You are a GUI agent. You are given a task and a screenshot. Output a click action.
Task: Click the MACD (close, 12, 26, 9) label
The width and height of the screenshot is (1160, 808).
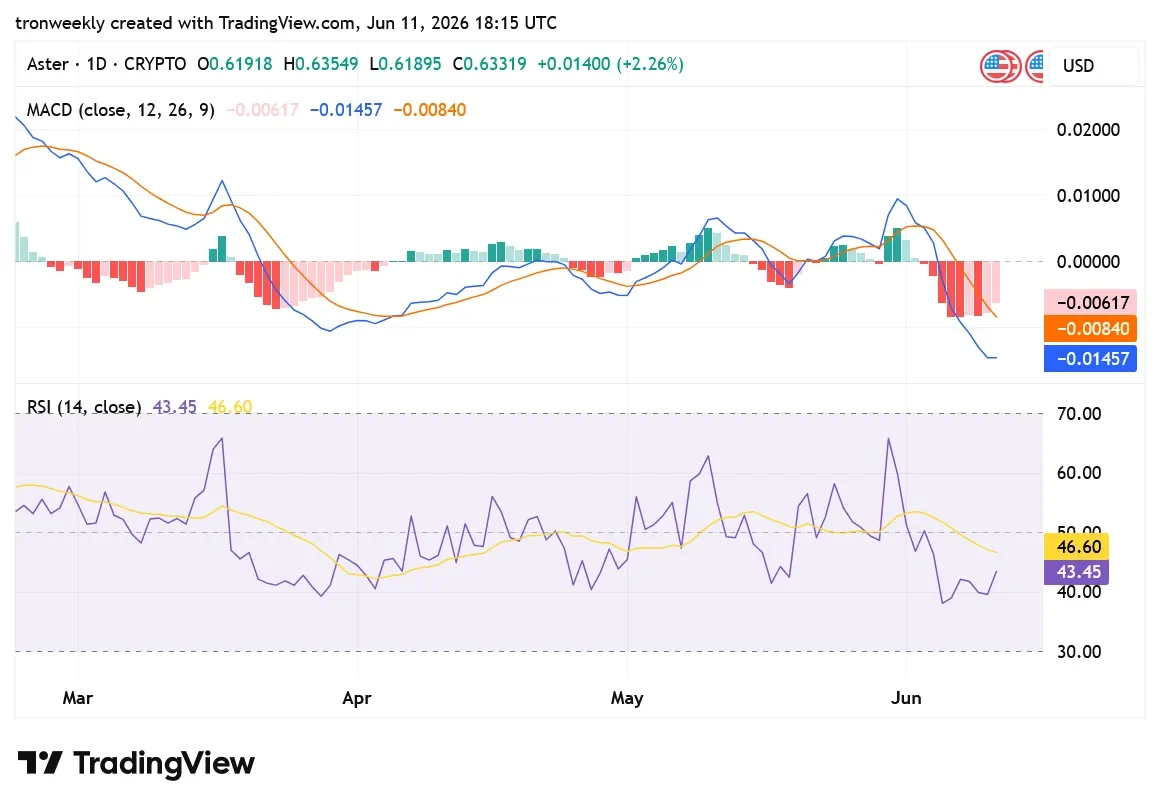[x=121, y=110]
